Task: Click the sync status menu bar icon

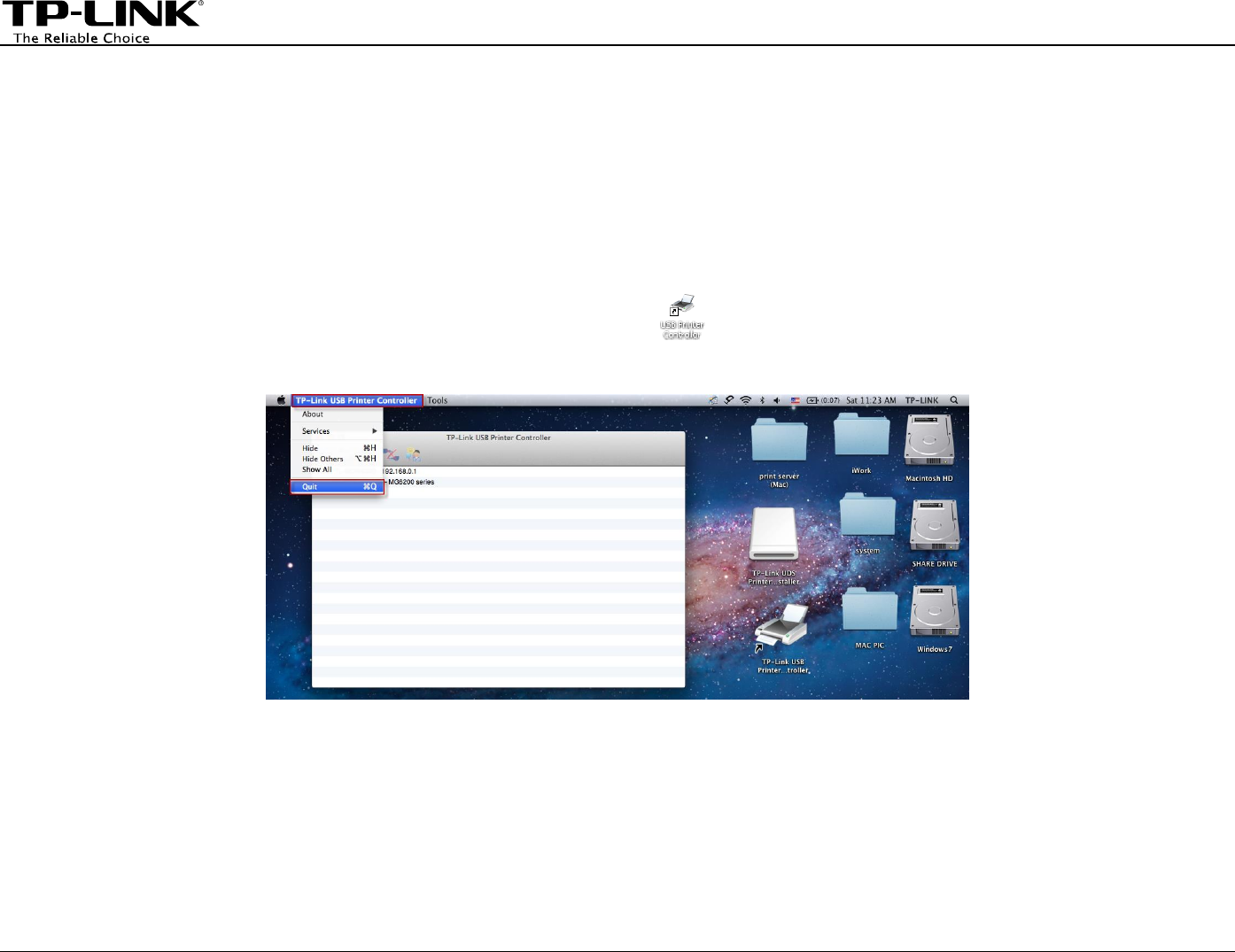Action: (729, 400)
